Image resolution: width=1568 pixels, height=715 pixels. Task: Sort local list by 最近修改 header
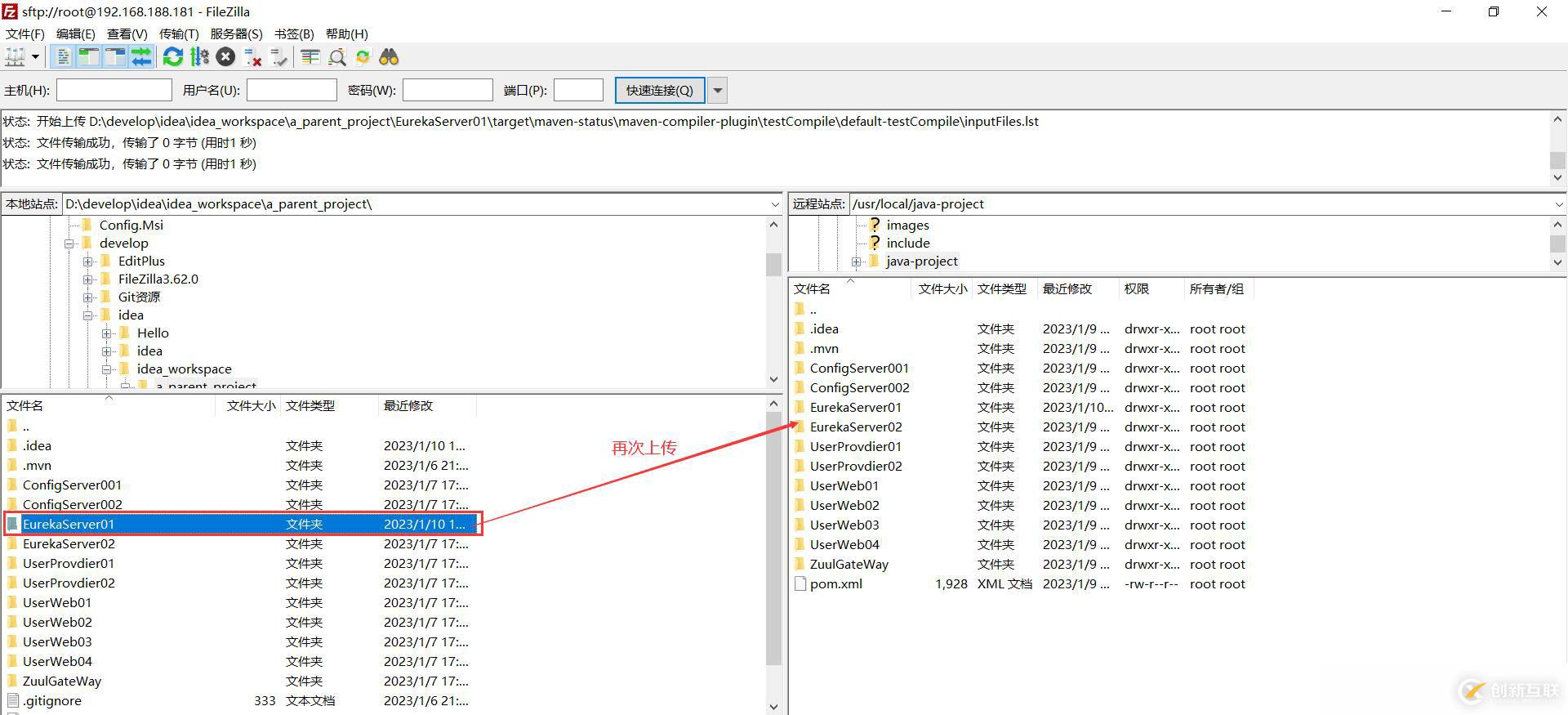(x=427, y=405)
